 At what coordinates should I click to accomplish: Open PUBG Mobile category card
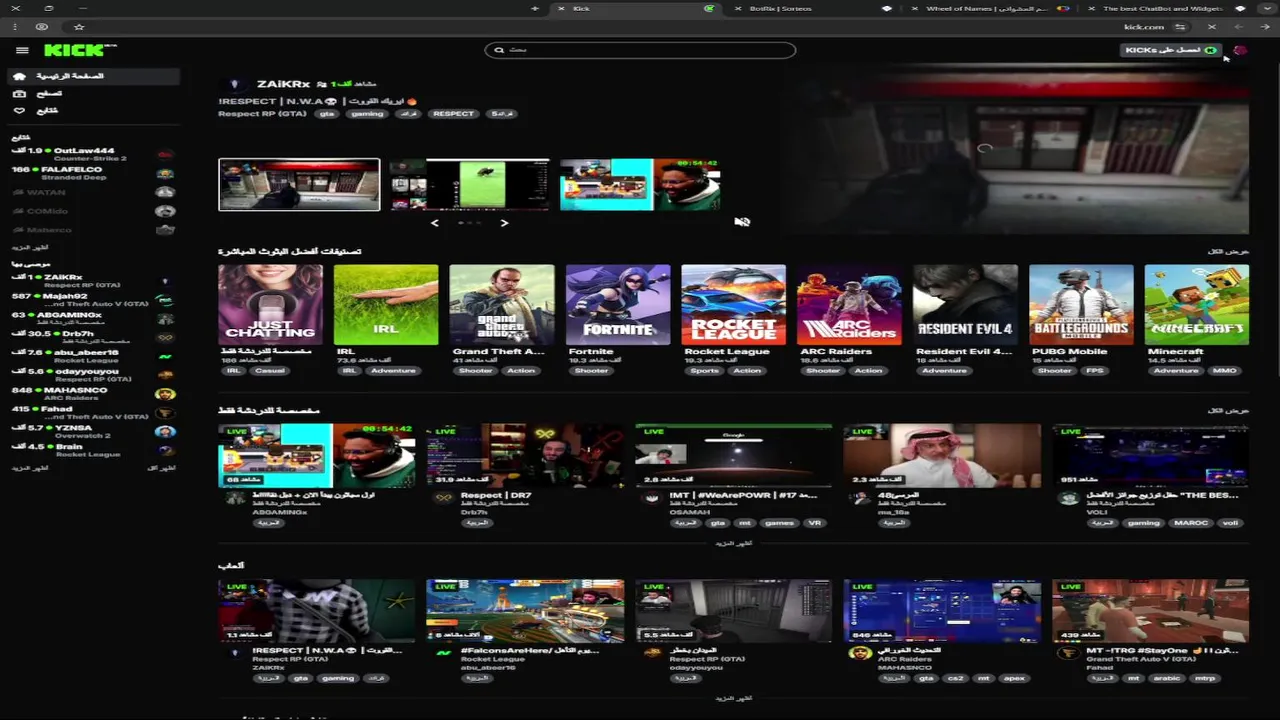(x=1081, y=305)
